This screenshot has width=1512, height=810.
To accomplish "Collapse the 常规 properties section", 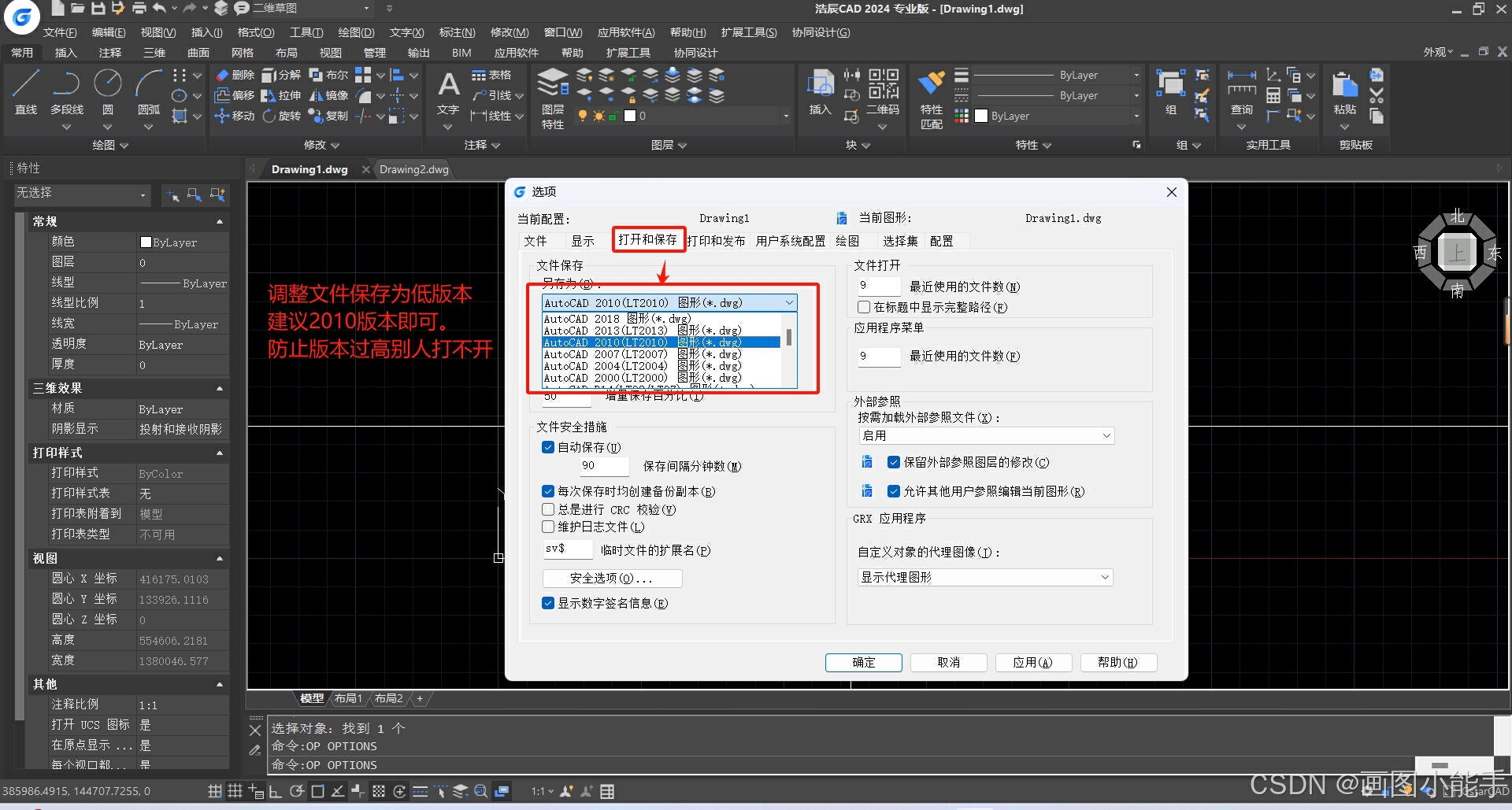I will point(220,221).
